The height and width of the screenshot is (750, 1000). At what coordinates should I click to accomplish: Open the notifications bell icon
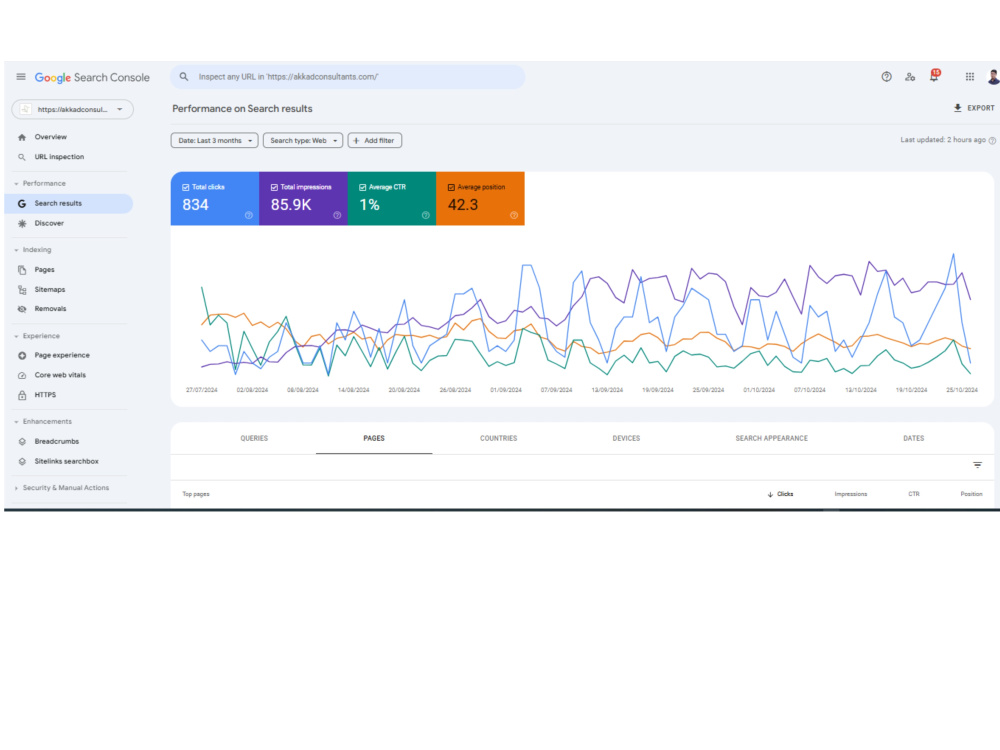tap(934, 76)
